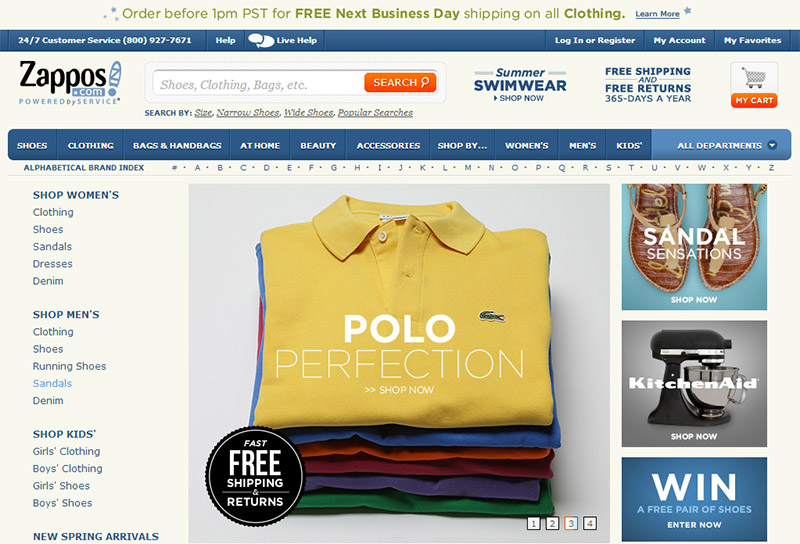Jump to brands starting with letter K
The width and height of the screenshot is (800, 544).
click(422, 167)
